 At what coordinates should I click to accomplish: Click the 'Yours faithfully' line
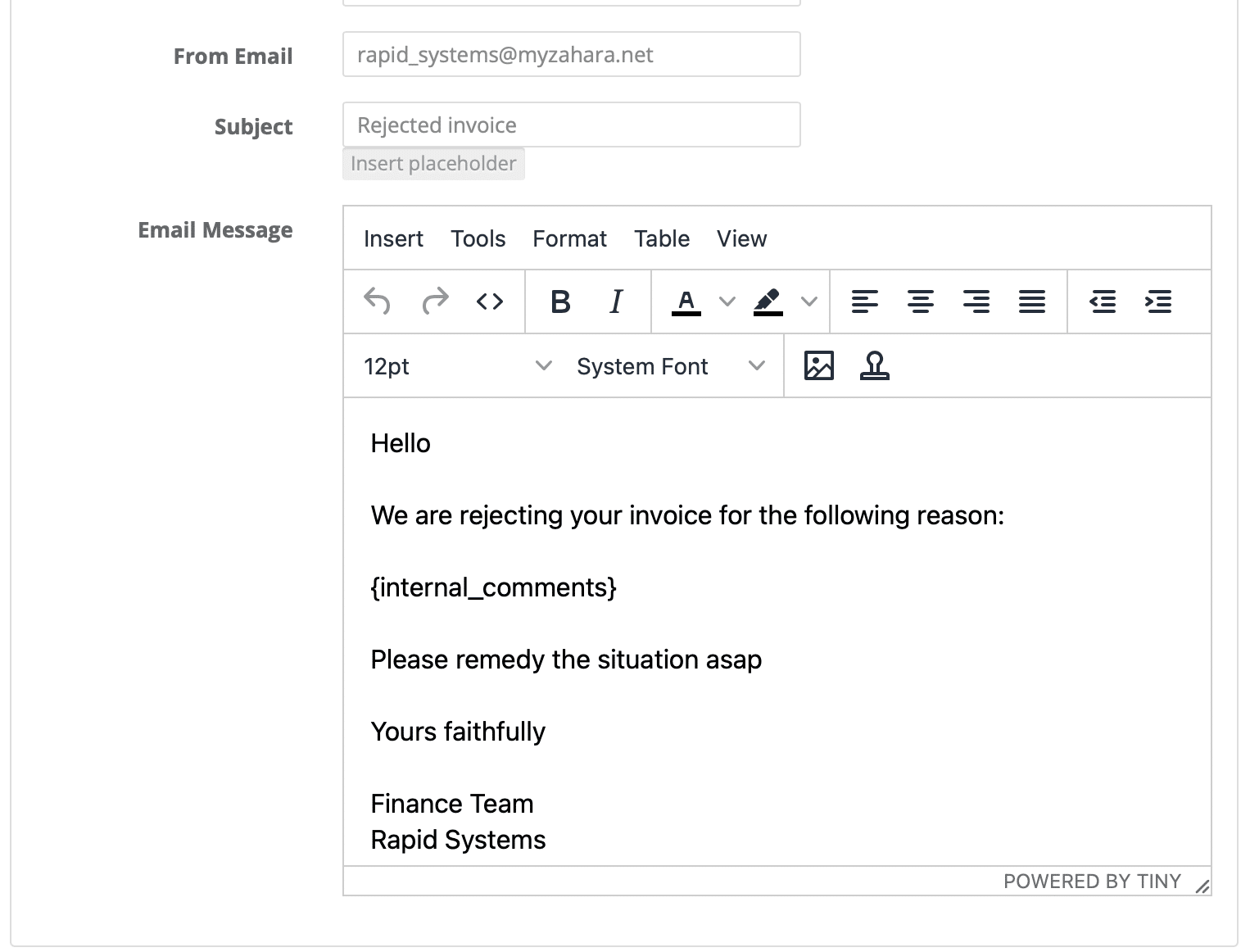[458, 732]
